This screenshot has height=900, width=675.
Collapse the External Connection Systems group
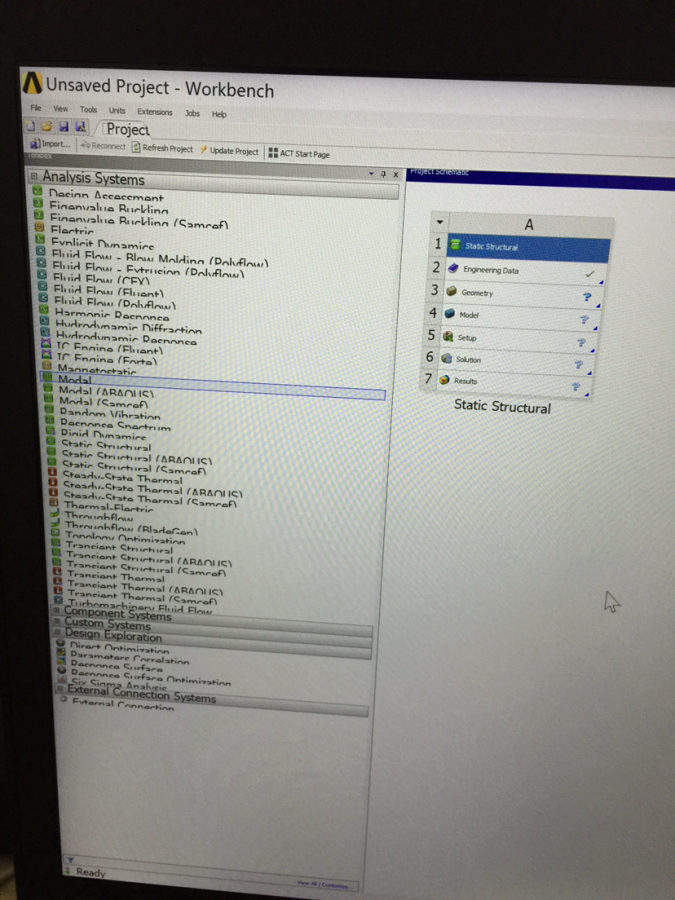pos(60,688)
